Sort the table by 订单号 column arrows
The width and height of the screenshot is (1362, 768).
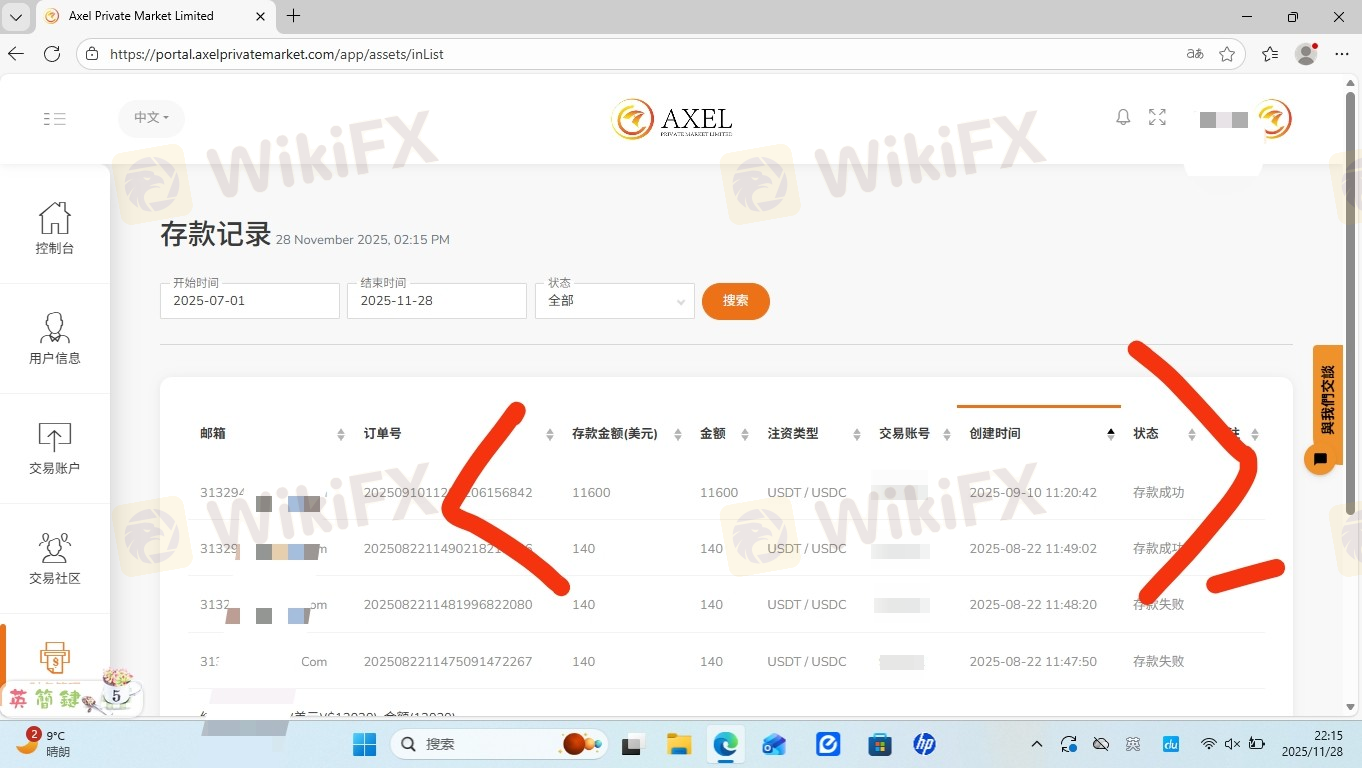[550, 434]
